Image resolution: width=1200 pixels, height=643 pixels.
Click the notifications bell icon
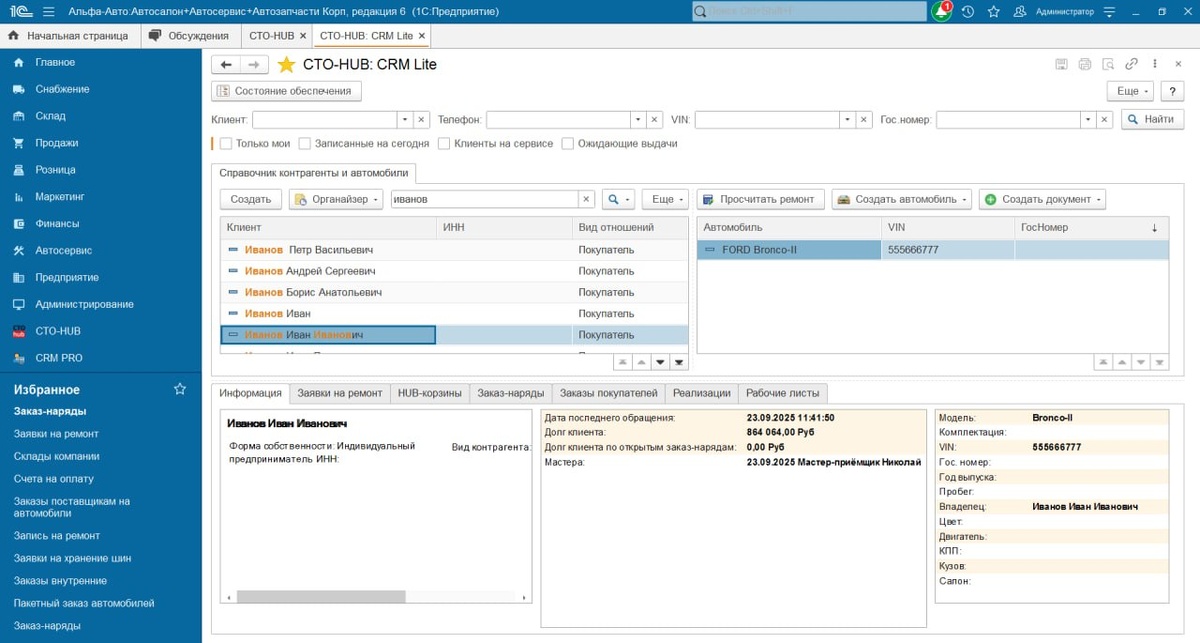[x=942, y=12]
